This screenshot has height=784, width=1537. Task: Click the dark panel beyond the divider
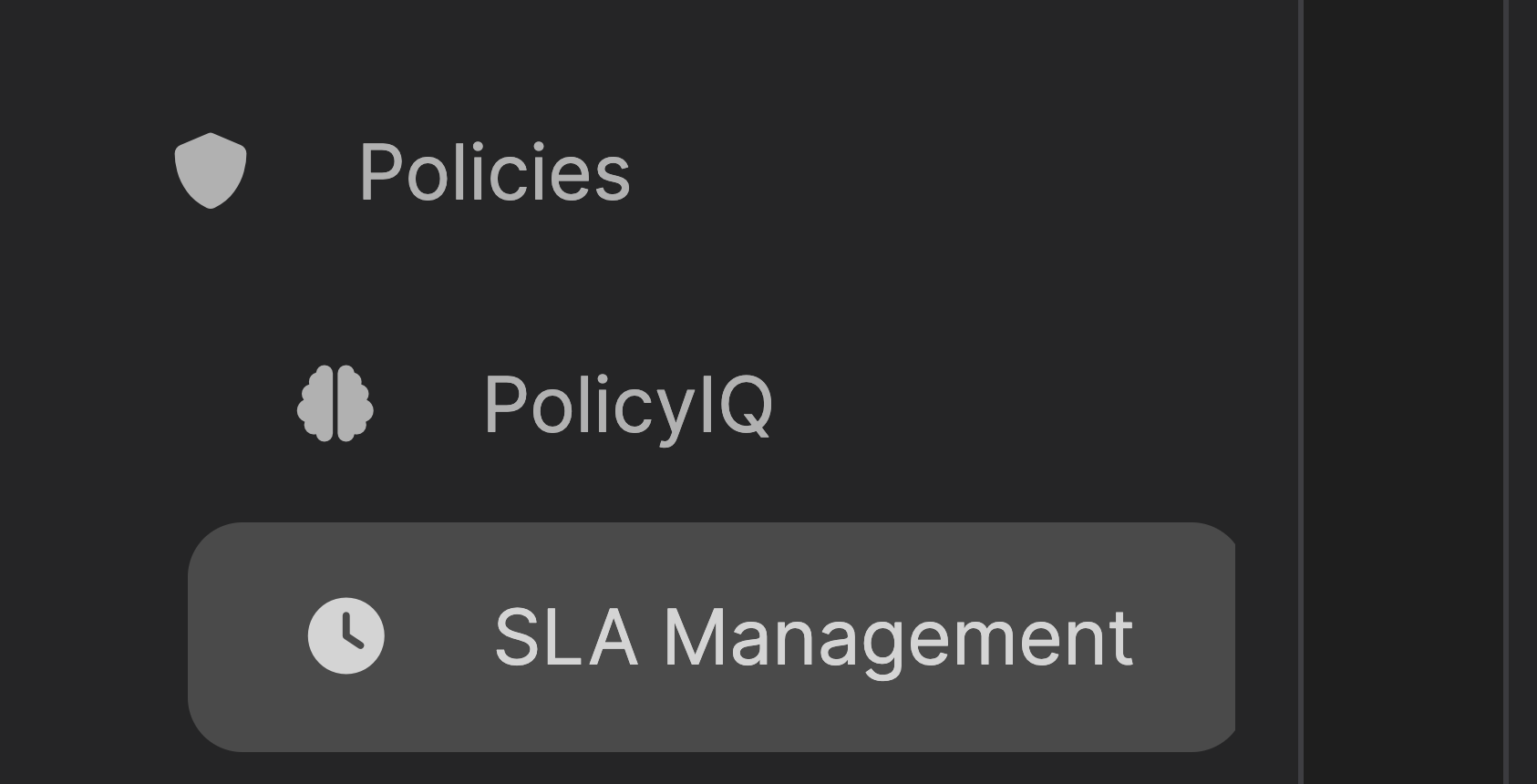tap(1404, 392)
